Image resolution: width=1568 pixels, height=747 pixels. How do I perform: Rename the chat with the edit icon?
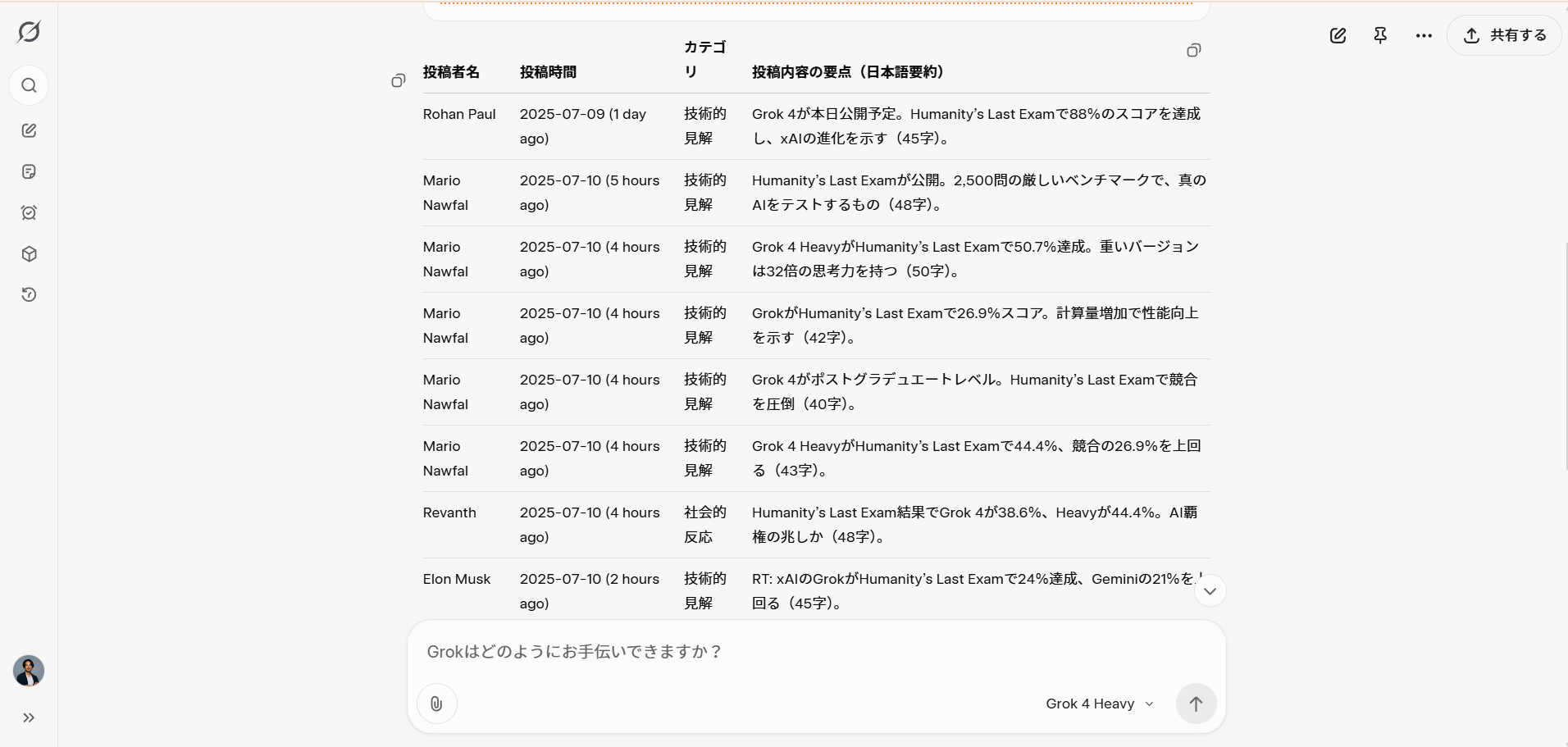[1338, 35]
